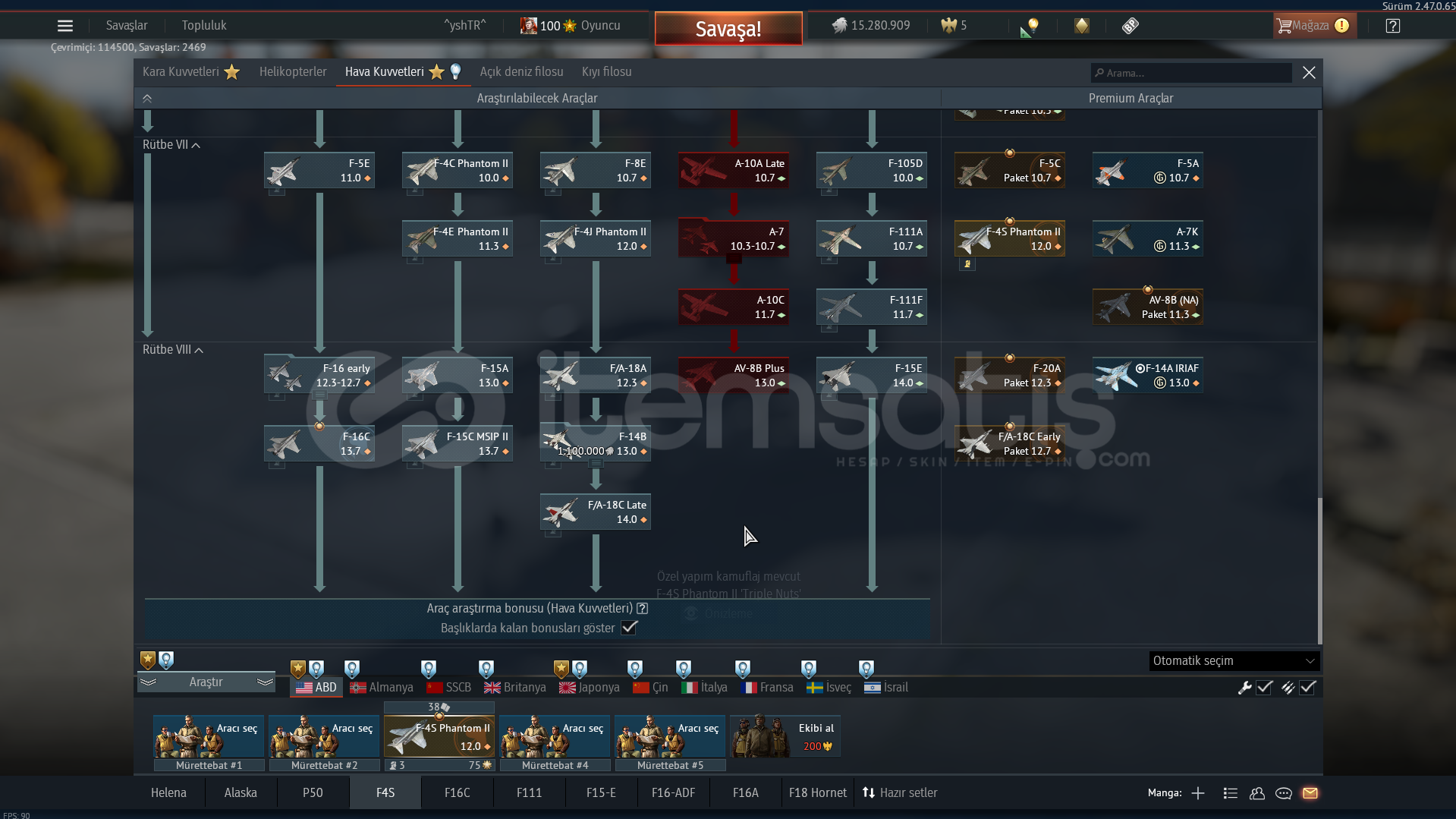The image size is (1456, 819).
Task: Select SSCB nation tab
Action: click(449, 688)
